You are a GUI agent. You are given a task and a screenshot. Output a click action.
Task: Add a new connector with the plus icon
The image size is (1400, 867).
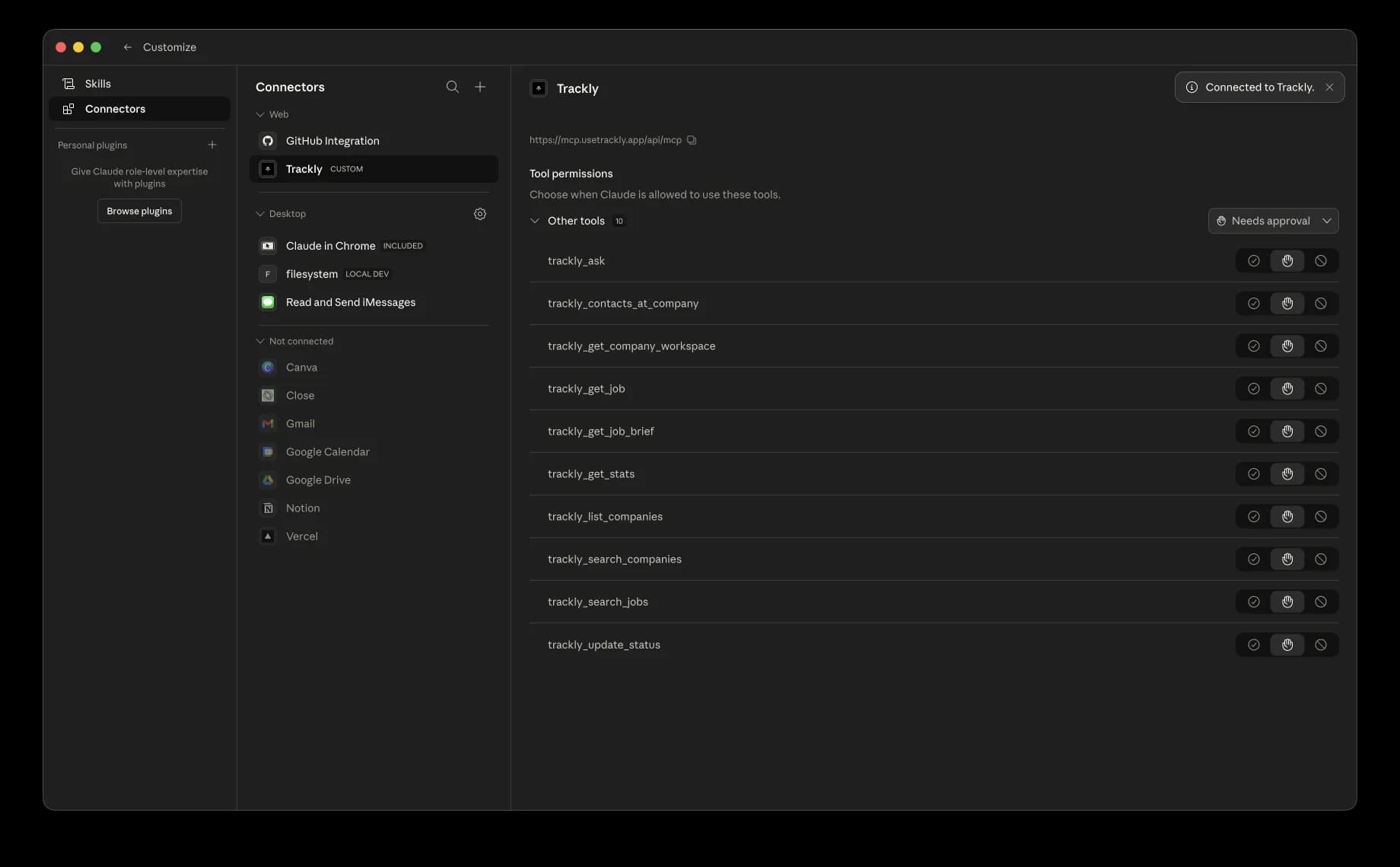(x=480, y=87)
